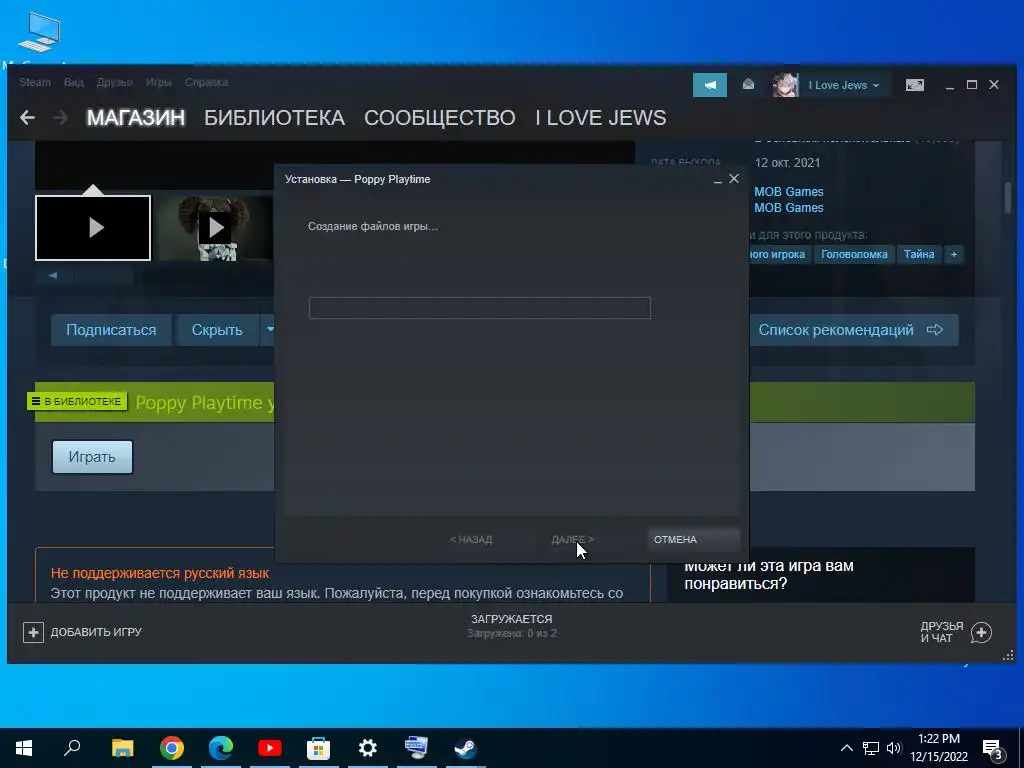
Task: Expand the I Love Jews account dropdown
Action: coord(844,85)
